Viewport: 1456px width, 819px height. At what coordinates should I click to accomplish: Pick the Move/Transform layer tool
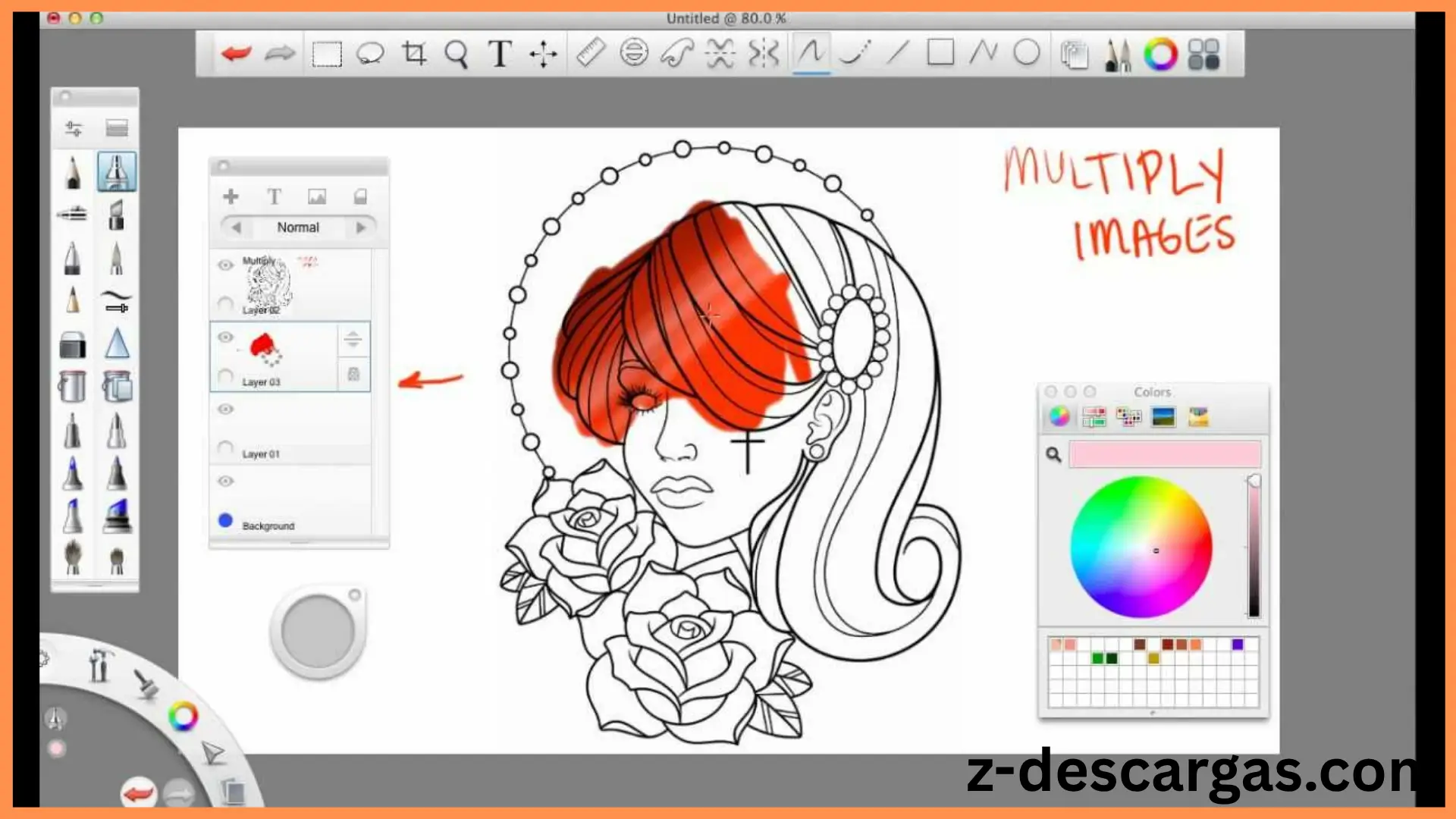pos(543,54)
